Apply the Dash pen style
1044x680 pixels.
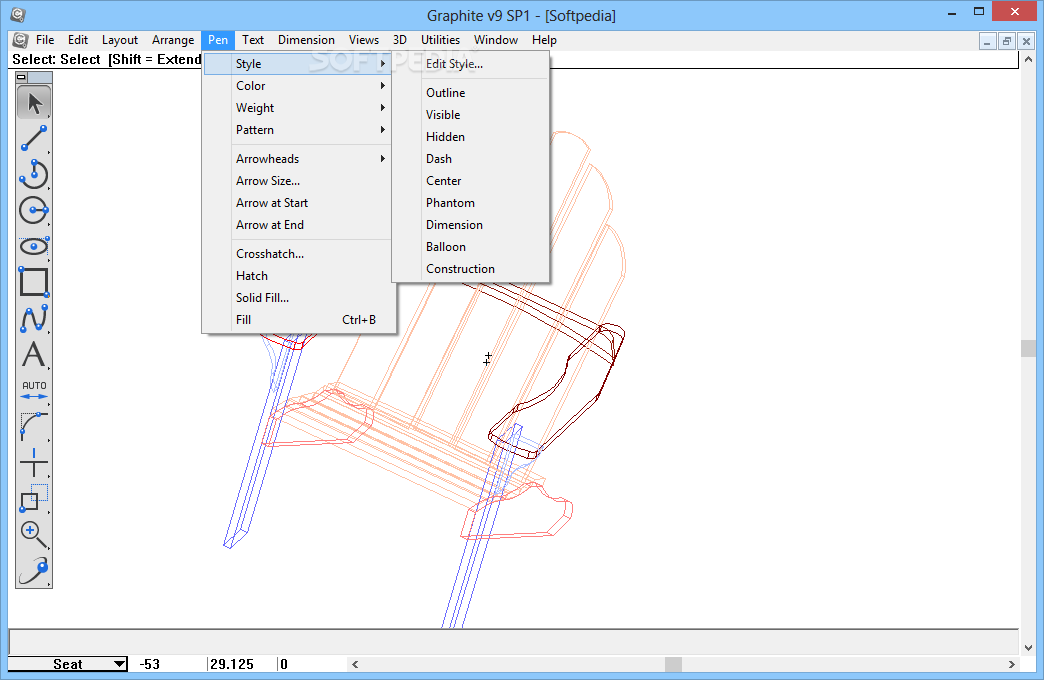pos(471,159)
